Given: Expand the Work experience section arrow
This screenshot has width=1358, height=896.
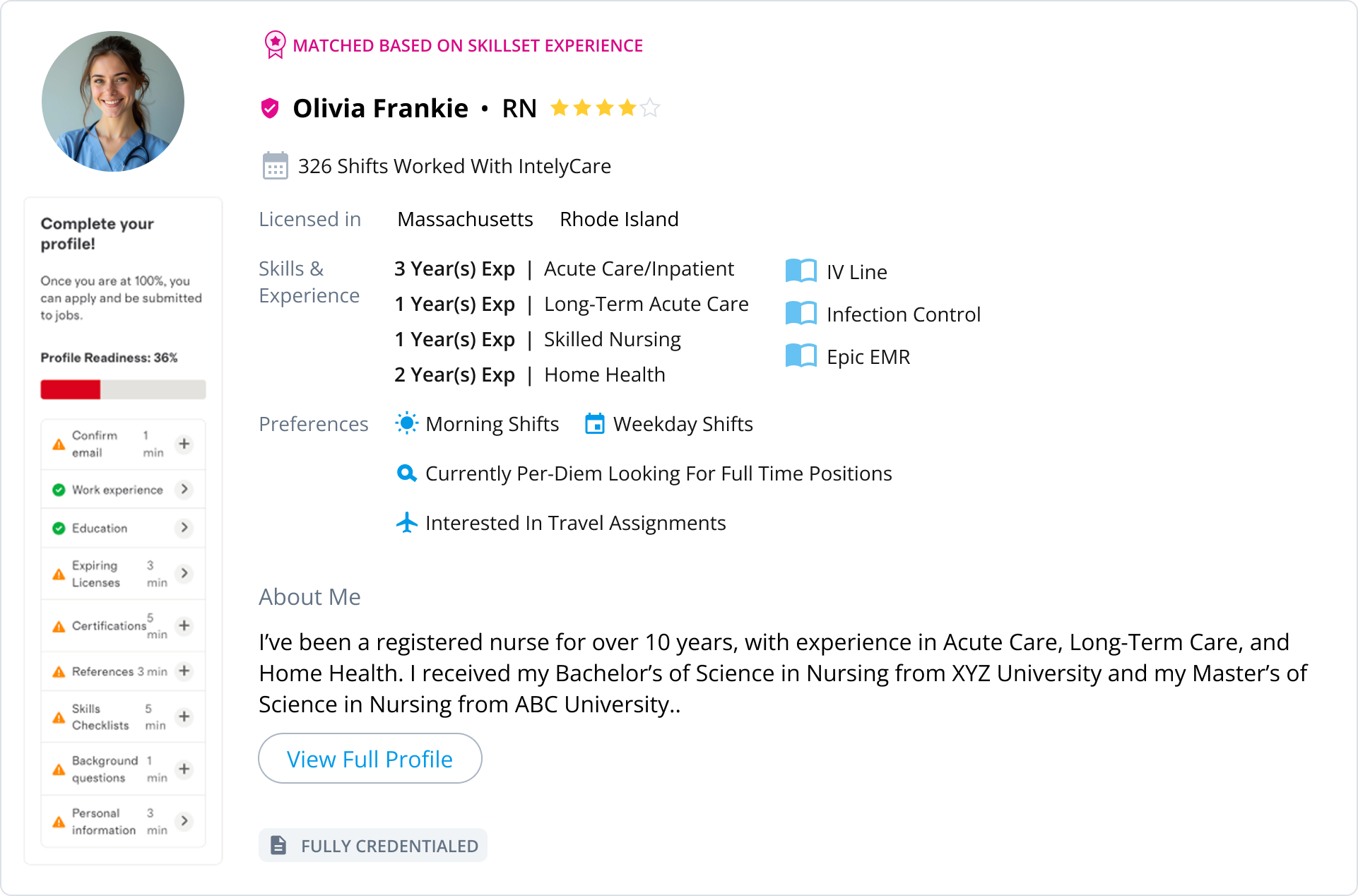Looking at the screenshot, I should (184, 489).
